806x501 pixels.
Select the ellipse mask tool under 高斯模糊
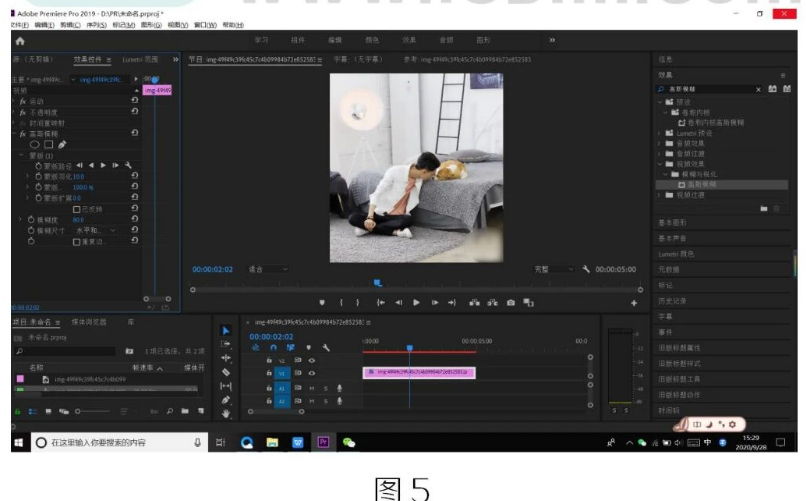click(x=35, y=144)
